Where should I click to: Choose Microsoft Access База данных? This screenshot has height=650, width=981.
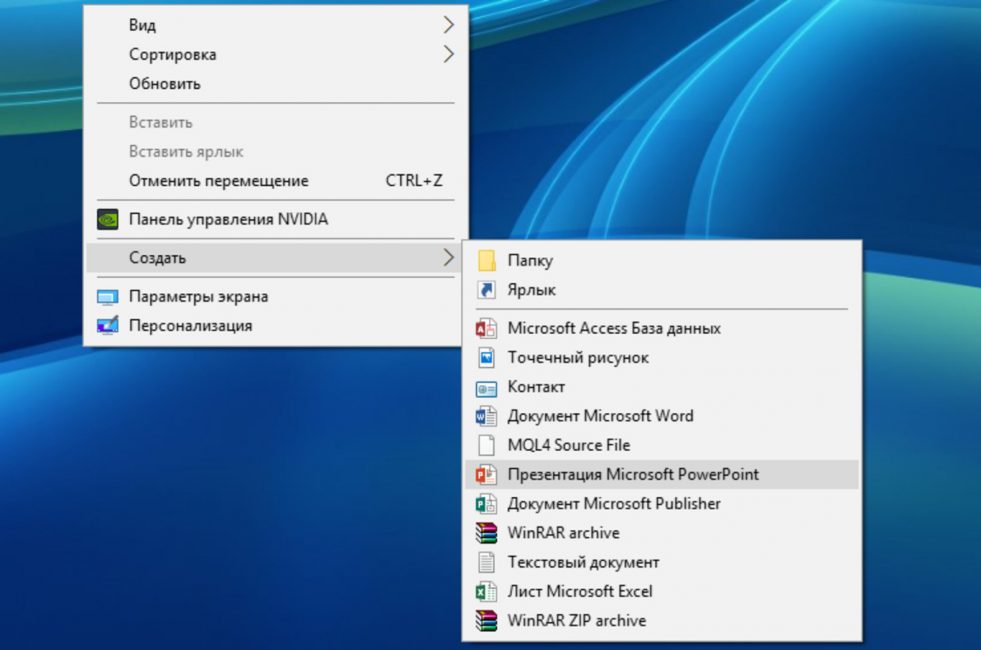tap(662, 328)
